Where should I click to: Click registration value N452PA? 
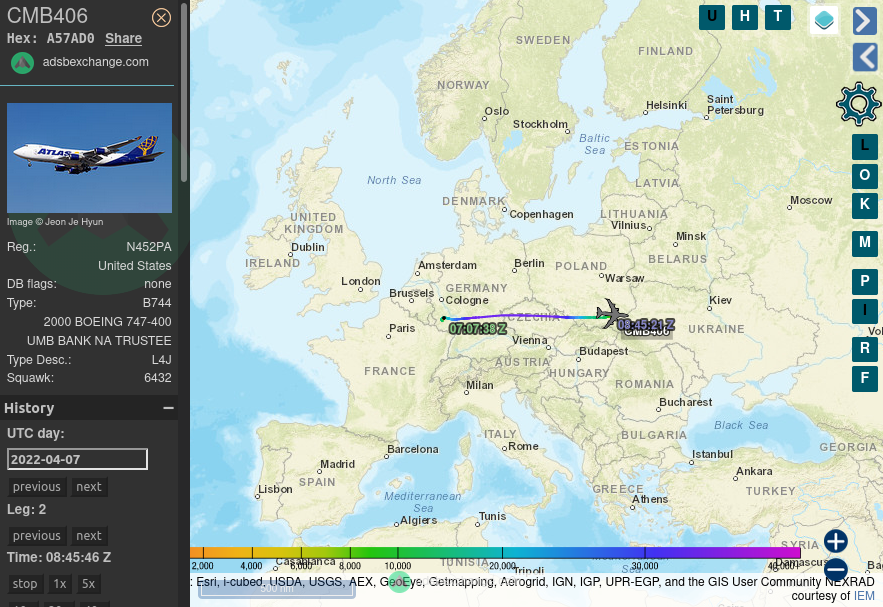(149, 247)
